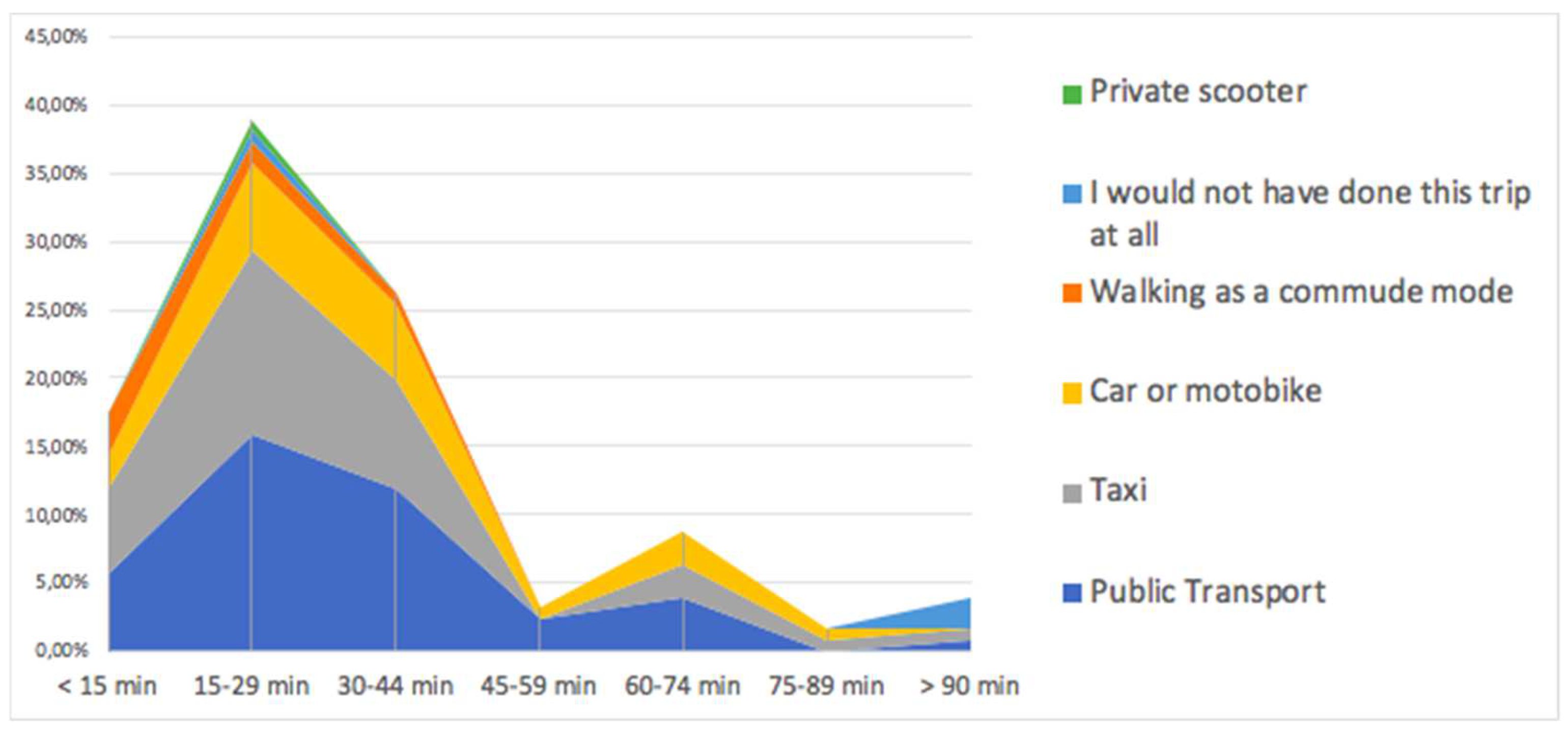This screenshot has width=1568, height=732.
Task: Click the green Private scooter legend swatch
Action: (1072, 94)
